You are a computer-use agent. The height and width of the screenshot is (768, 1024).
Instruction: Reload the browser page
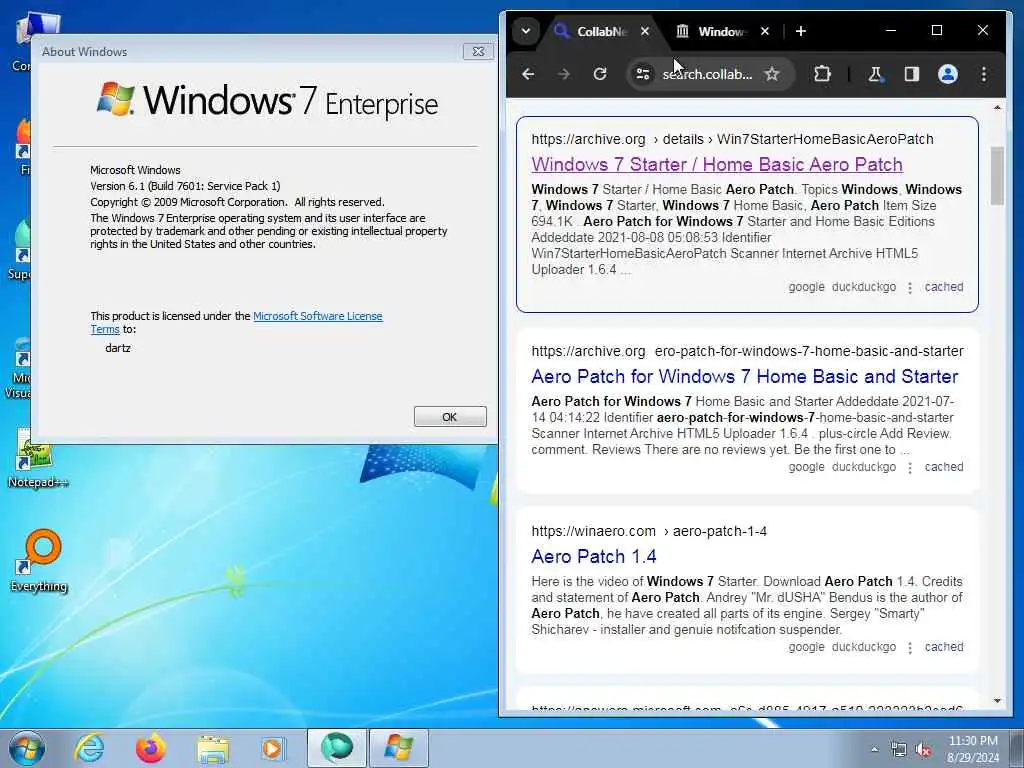[x=600, y=74]
